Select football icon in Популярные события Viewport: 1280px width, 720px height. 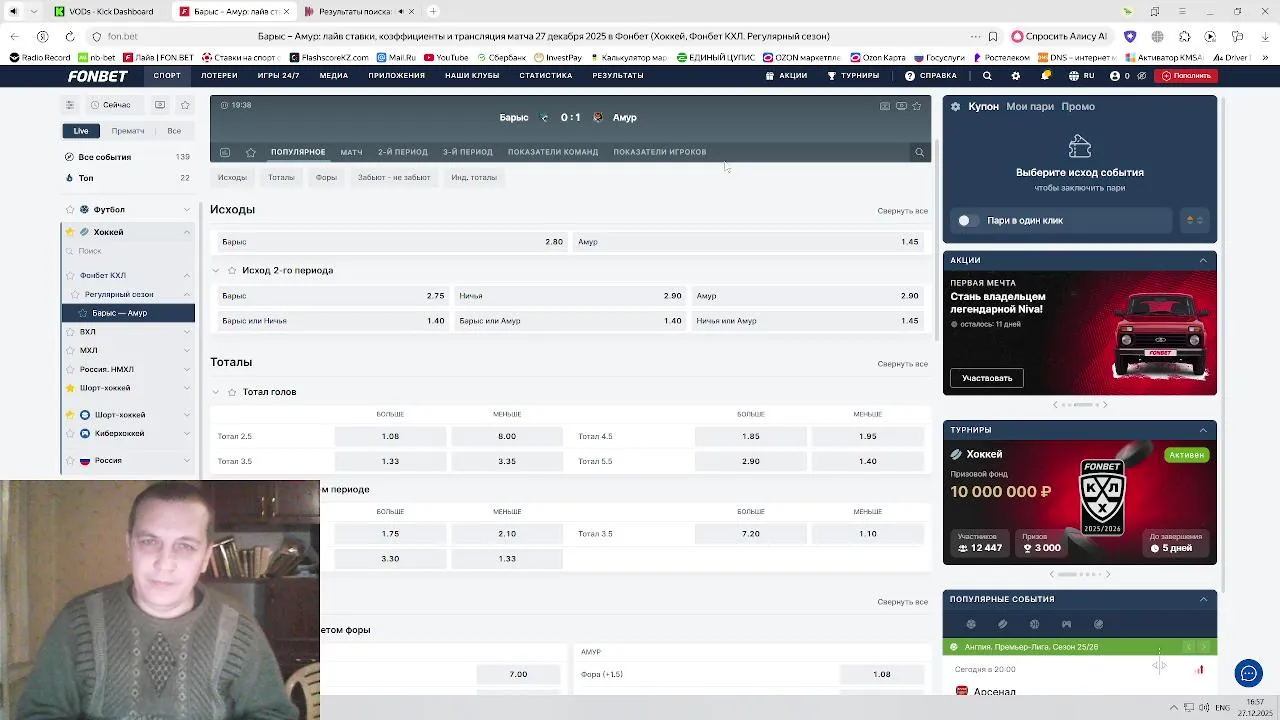click(x=971, y=624)
